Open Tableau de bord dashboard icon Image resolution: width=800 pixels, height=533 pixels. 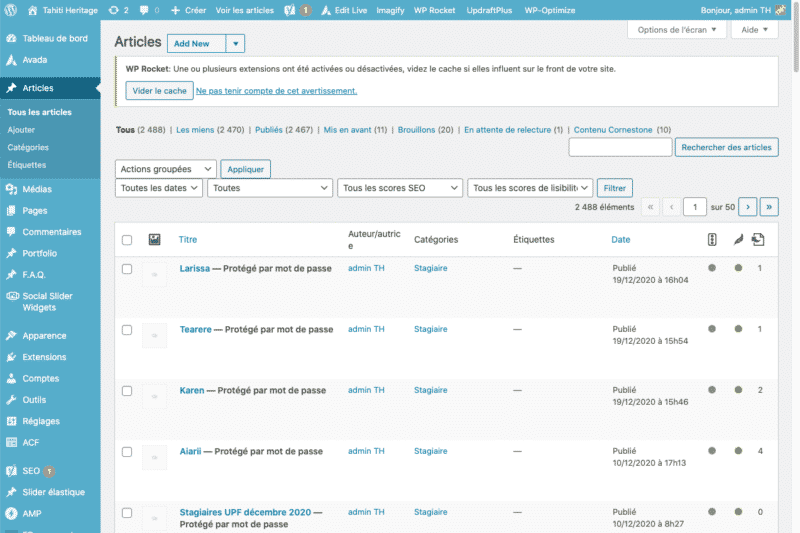[x=11, y=38]
